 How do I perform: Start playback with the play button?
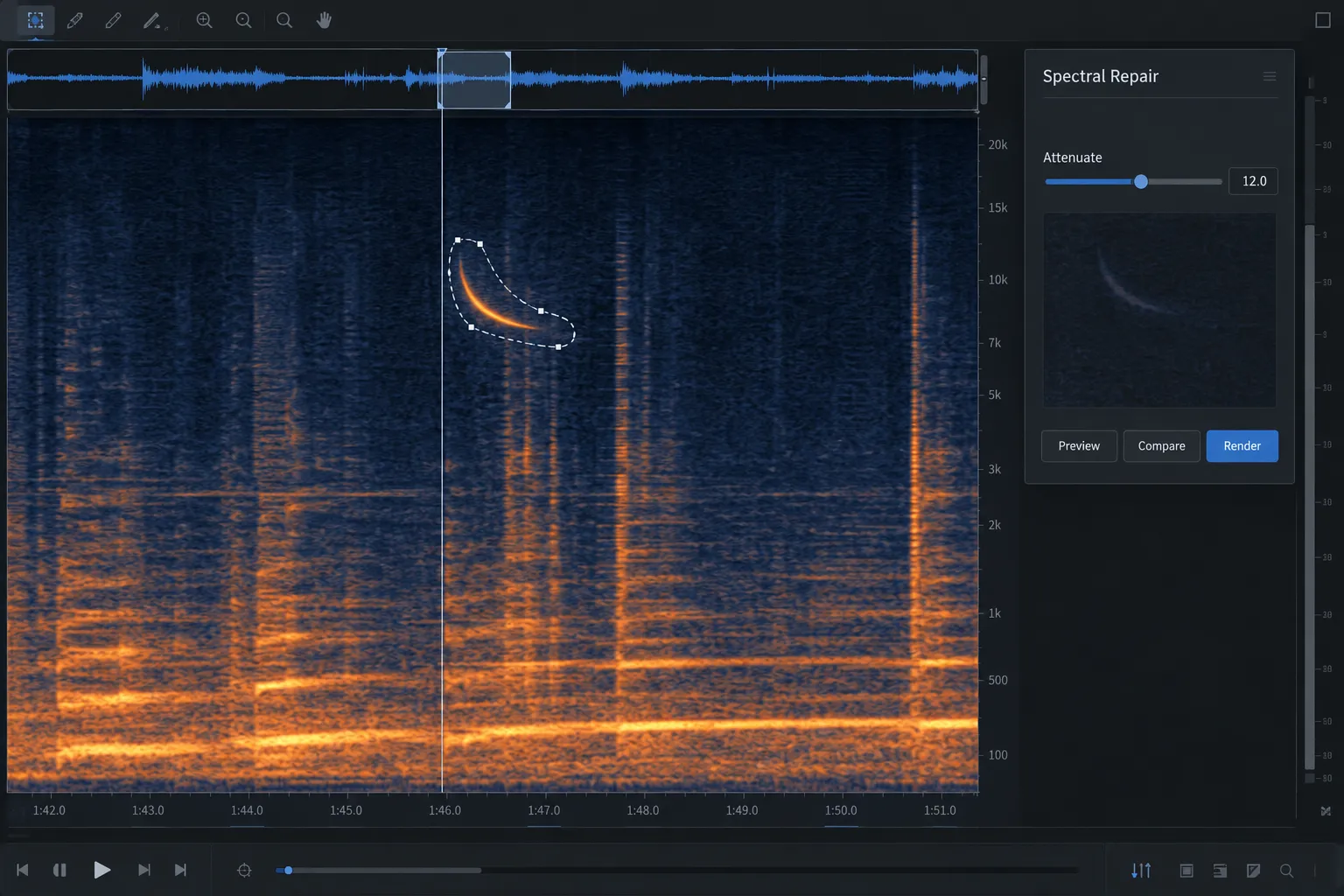pyautogui.click(x=101, y=870)
